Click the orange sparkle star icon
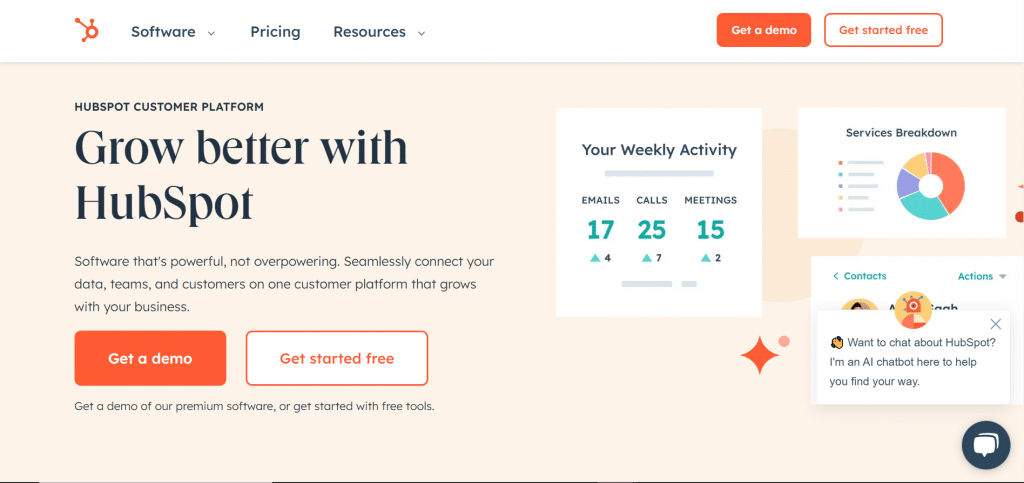 click(x=759, y=354)
